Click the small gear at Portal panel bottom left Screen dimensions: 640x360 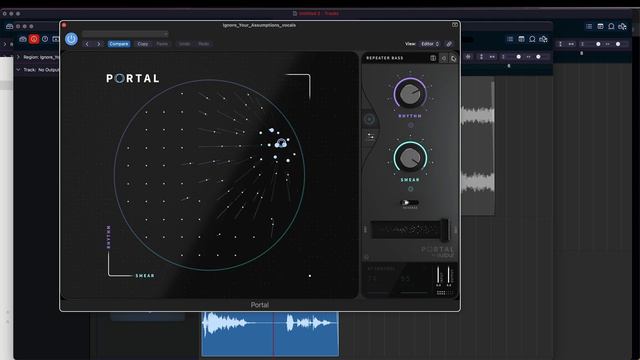367,257
